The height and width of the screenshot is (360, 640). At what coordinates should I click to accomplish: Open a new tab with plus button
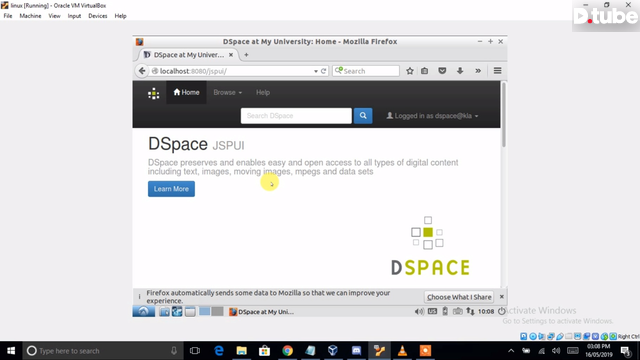tap(246, 55)
